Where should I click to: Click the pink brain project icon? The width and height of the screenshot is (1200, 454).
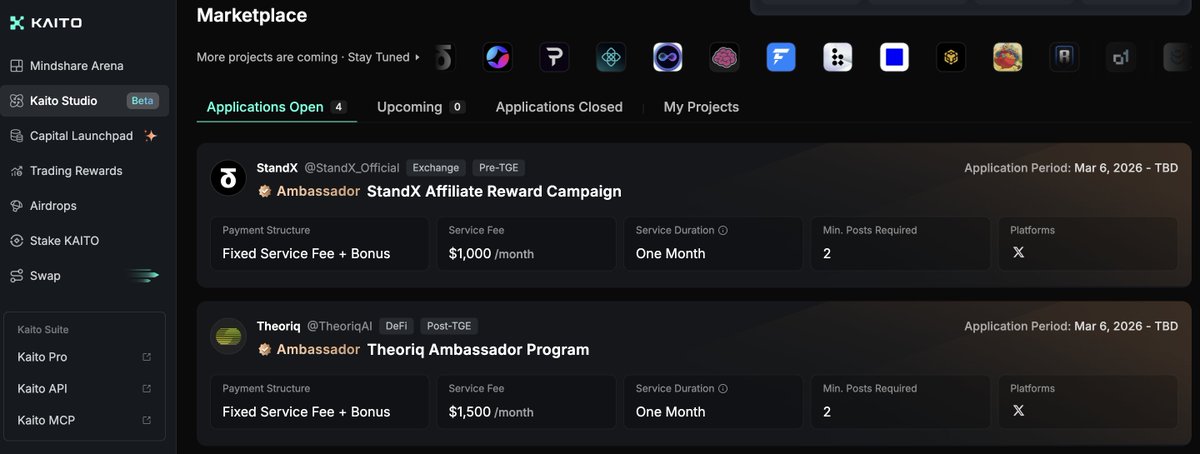tap(724, 57)
